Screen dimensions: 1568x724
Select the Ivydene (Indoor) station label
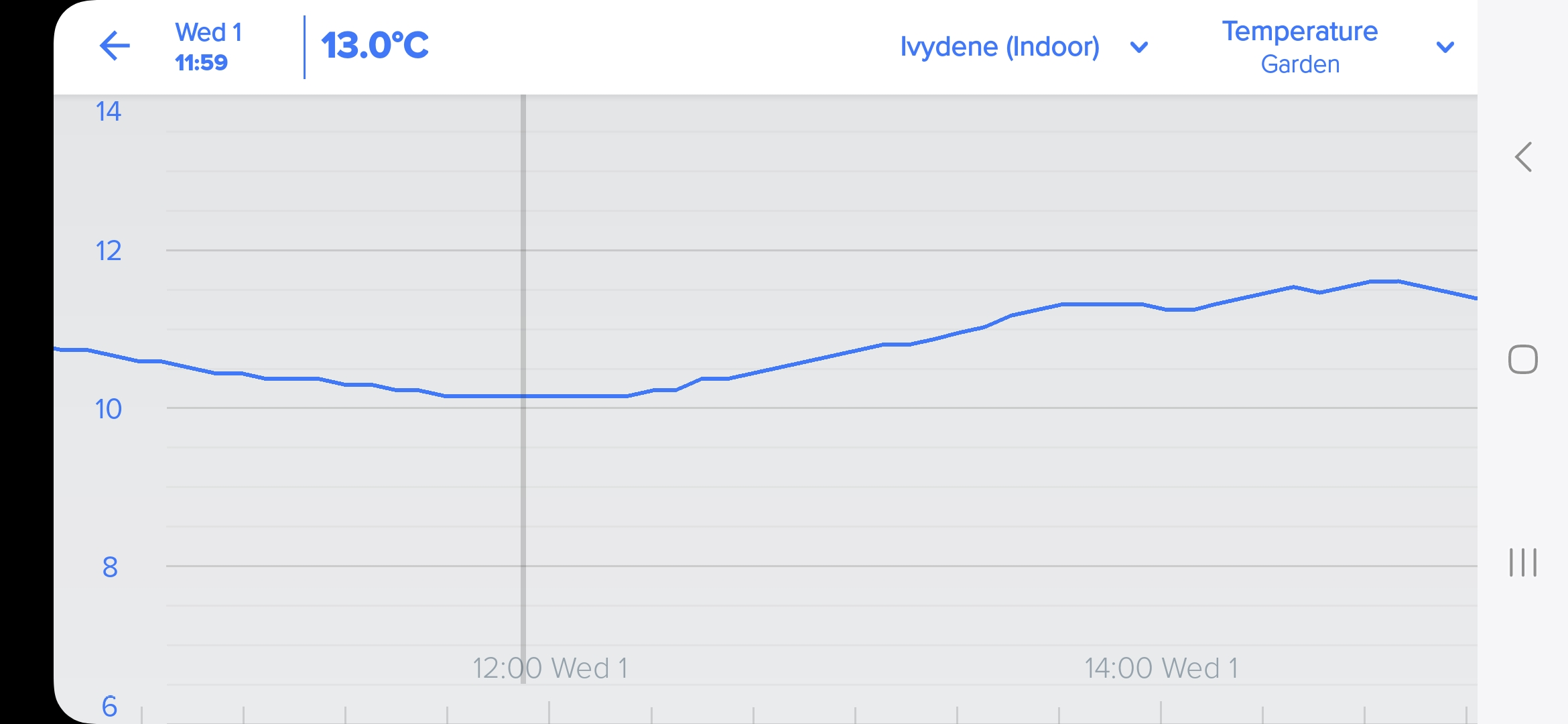point(999,47)
